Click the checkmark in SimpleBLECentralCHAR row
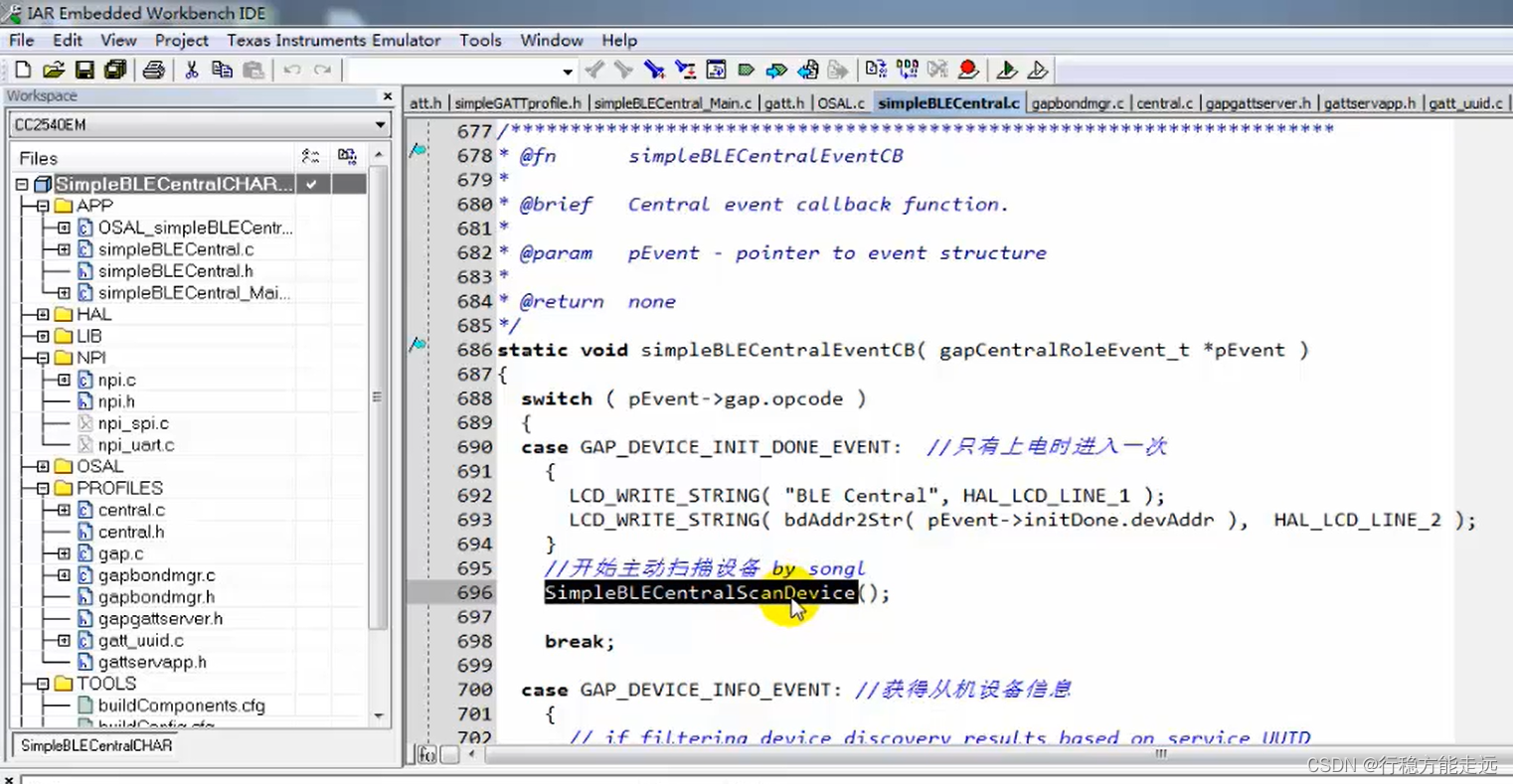 click(x=311, y=184)
